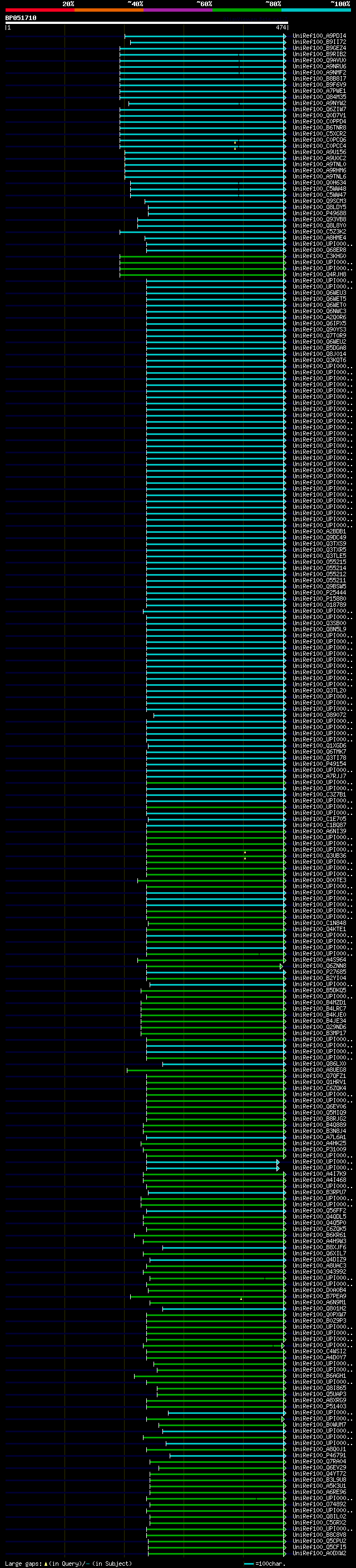
Task: Select hit label UniRef100_C4WSI2
Action: pyautogui.click(x=319, y=1351)
